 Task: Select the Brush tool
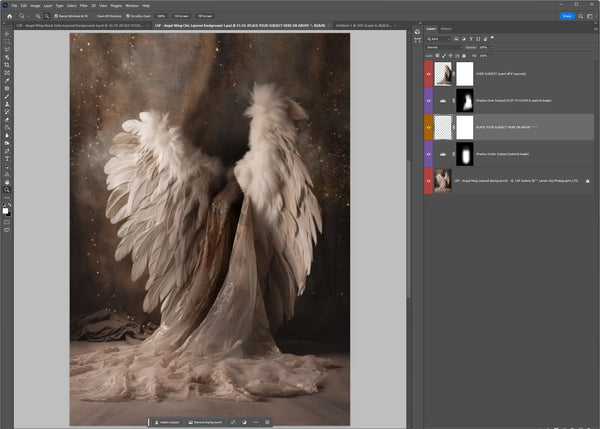coord(7,98)
